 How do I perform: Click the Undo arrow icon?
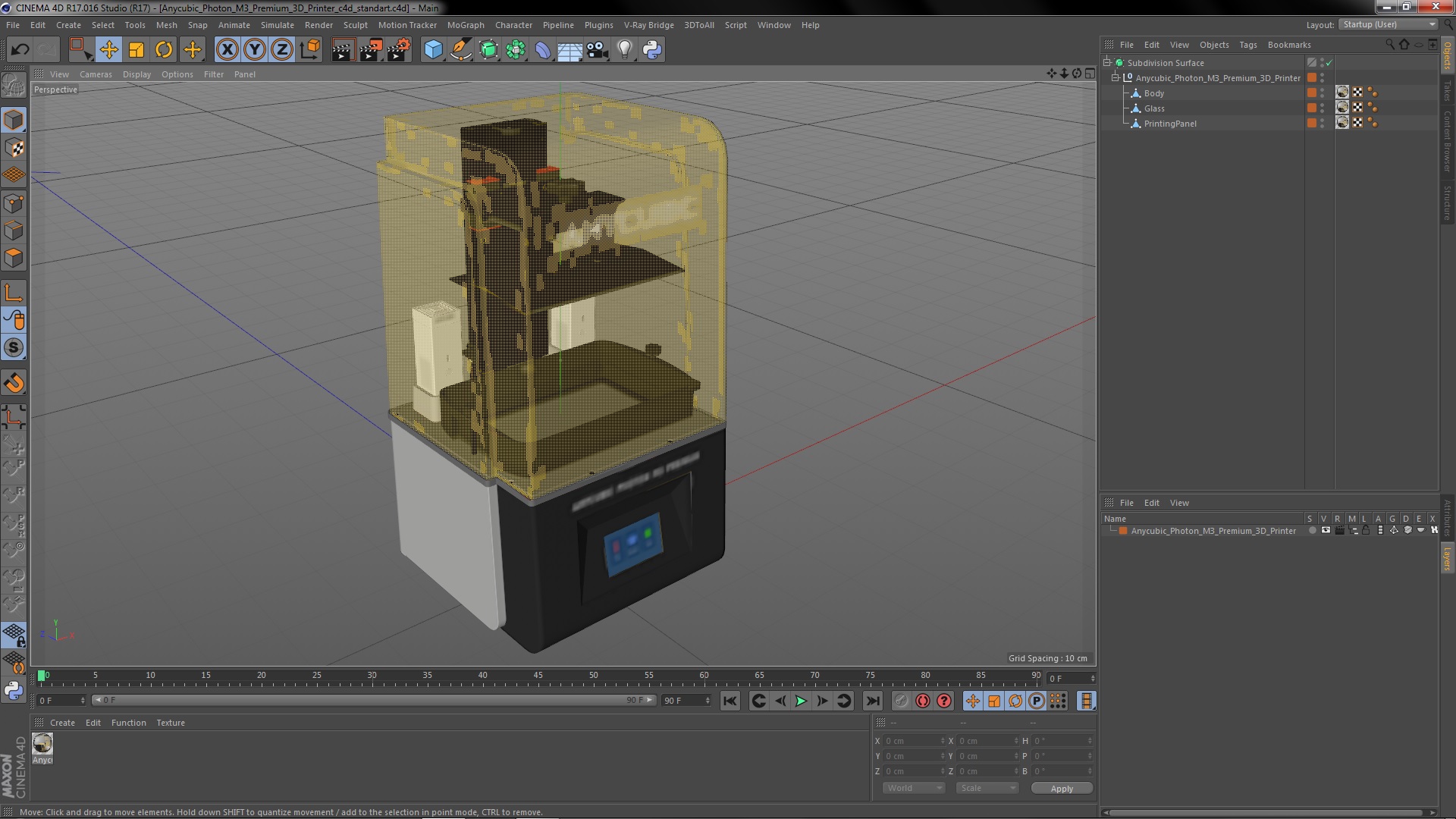pos(20,50)
